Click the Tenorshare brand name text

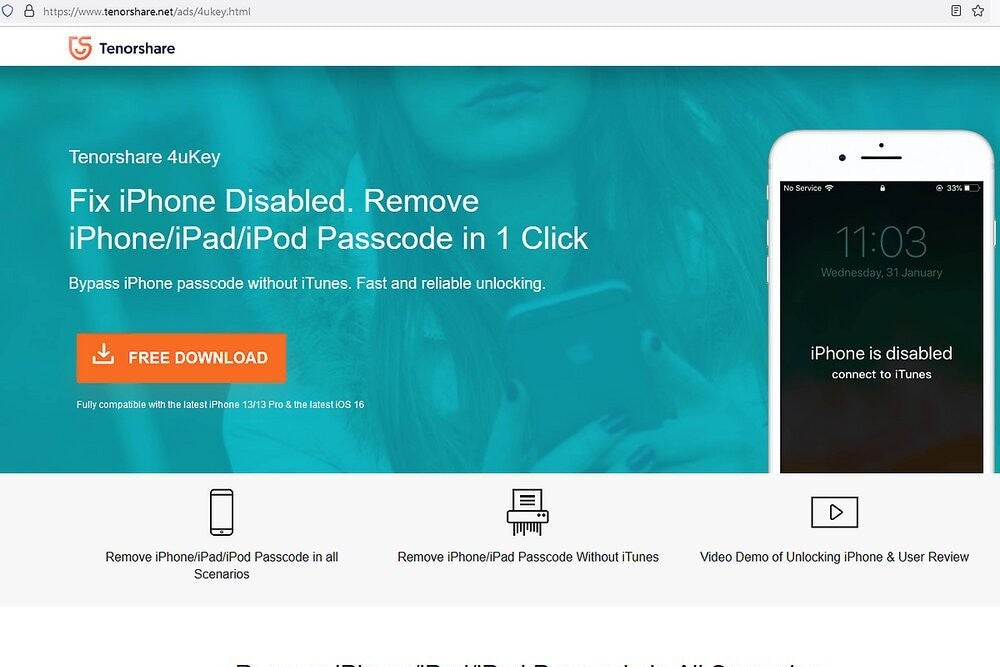point(137,48)
